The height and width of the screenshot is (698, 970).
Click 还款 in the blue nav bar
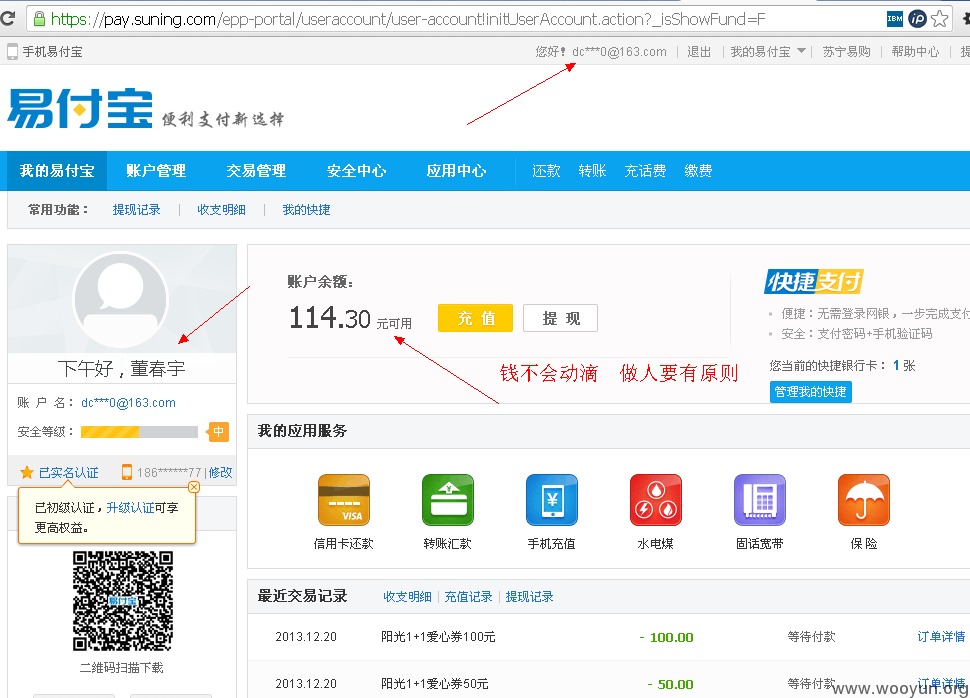pyautogui.click(x=546, y=171)
